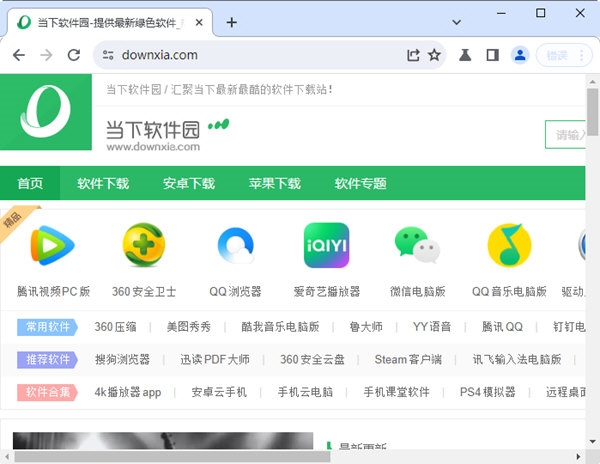
Task: Open the YY语音 link
Action: pos(432,327)
